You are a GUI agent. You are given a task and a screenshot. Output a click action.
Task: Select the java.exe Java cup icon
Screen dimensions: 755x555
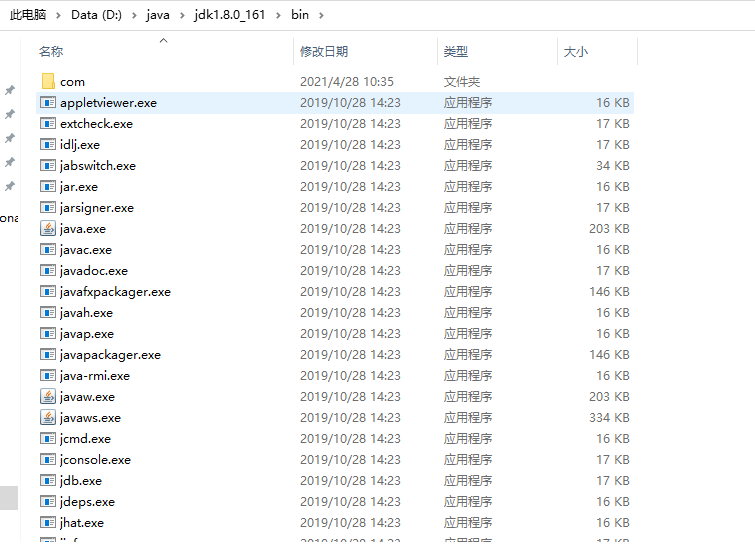click(48, 228)
